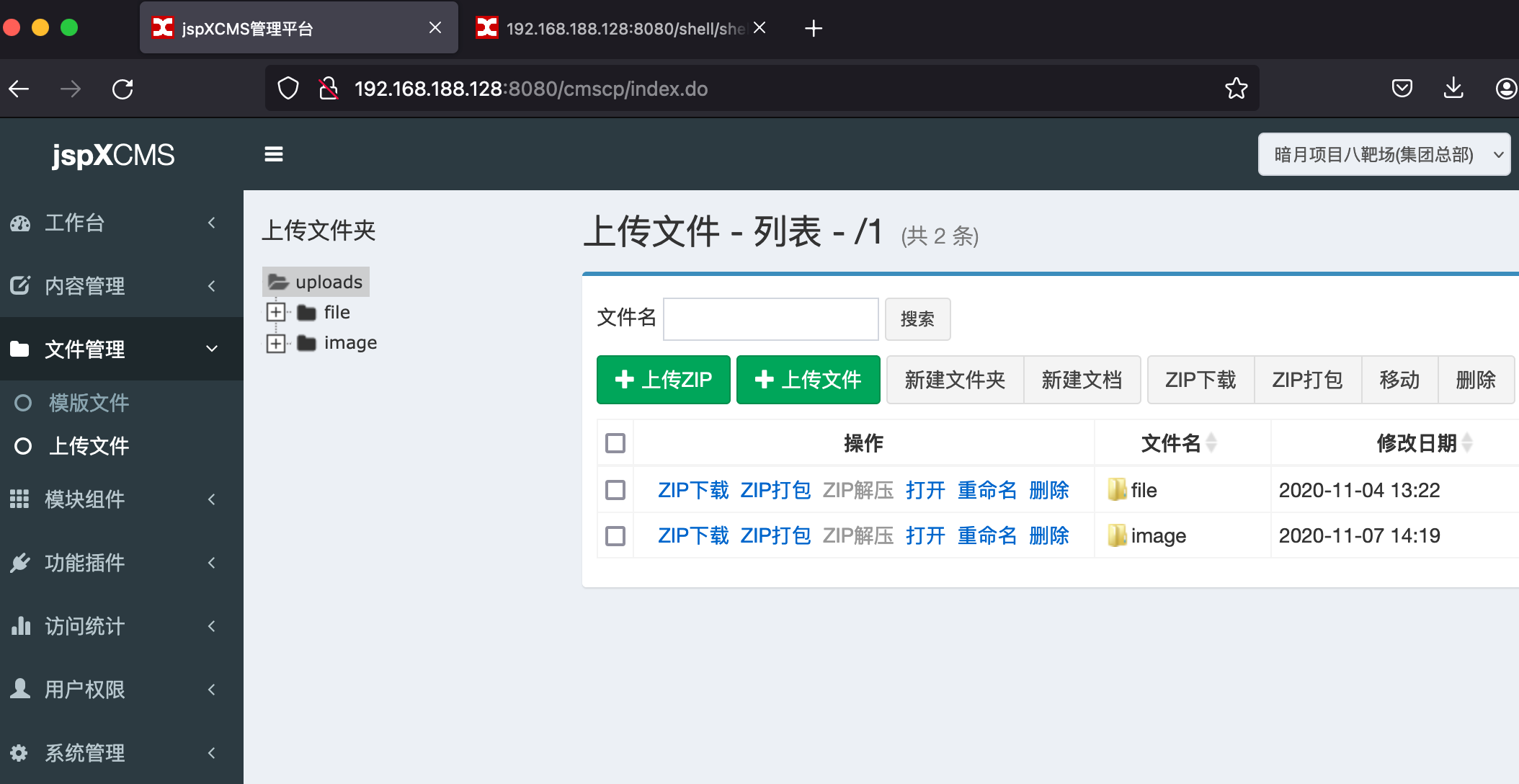Expand the image folder tree node

click(x=275, y=343)
